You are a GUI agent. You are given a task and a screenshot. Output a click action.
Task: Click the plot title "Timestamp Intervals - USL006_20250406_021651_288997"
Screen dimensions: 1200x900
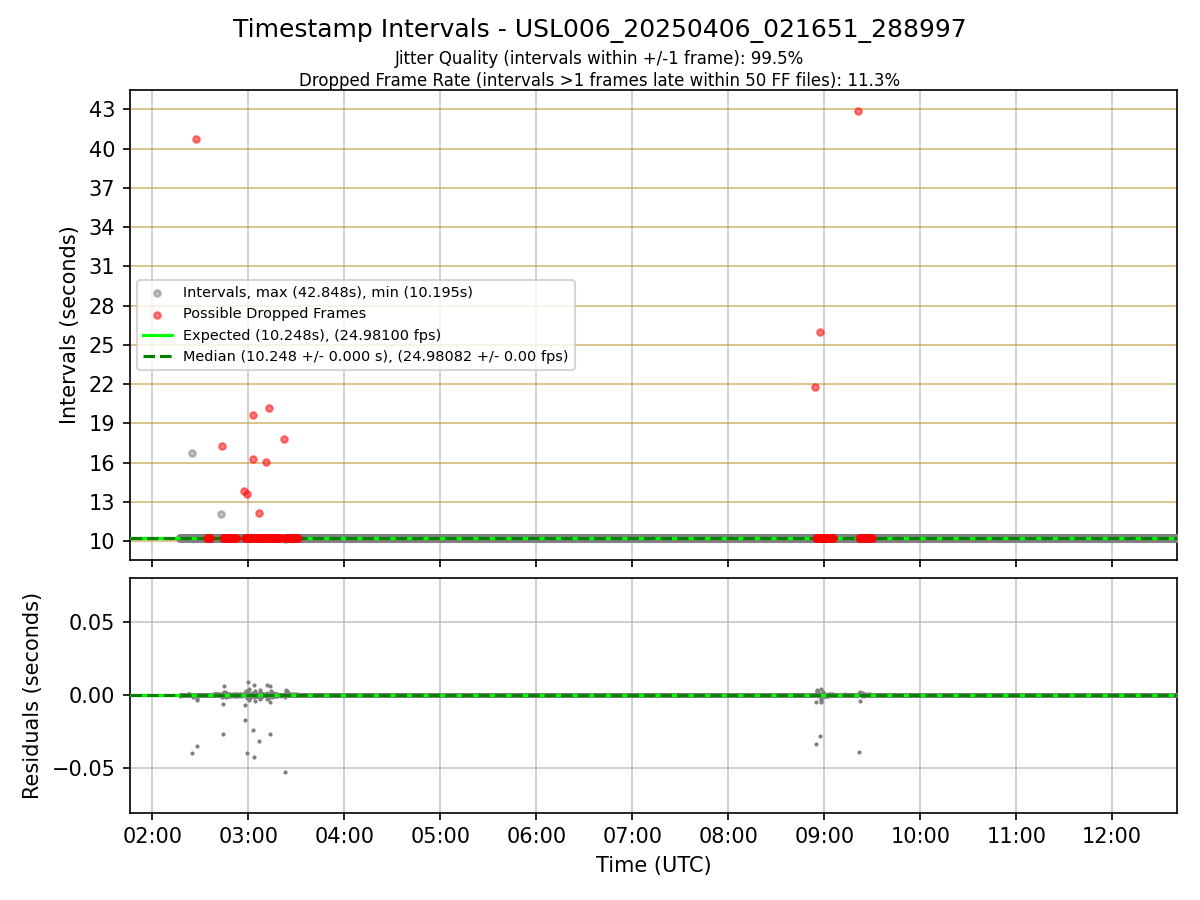coord(600,29)
